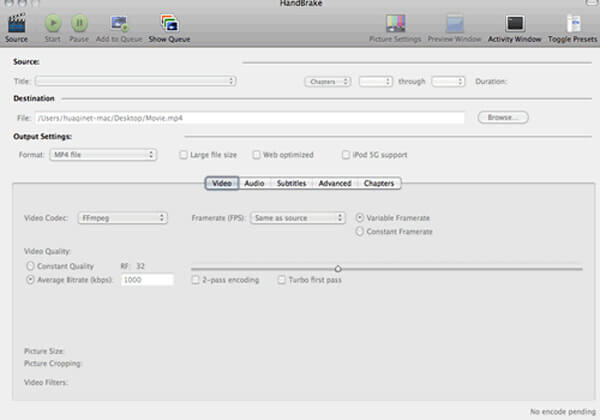Switch to the Video tab
This screenshot has width=600, height=420.
pyautogui.click(x=222, y=183)
